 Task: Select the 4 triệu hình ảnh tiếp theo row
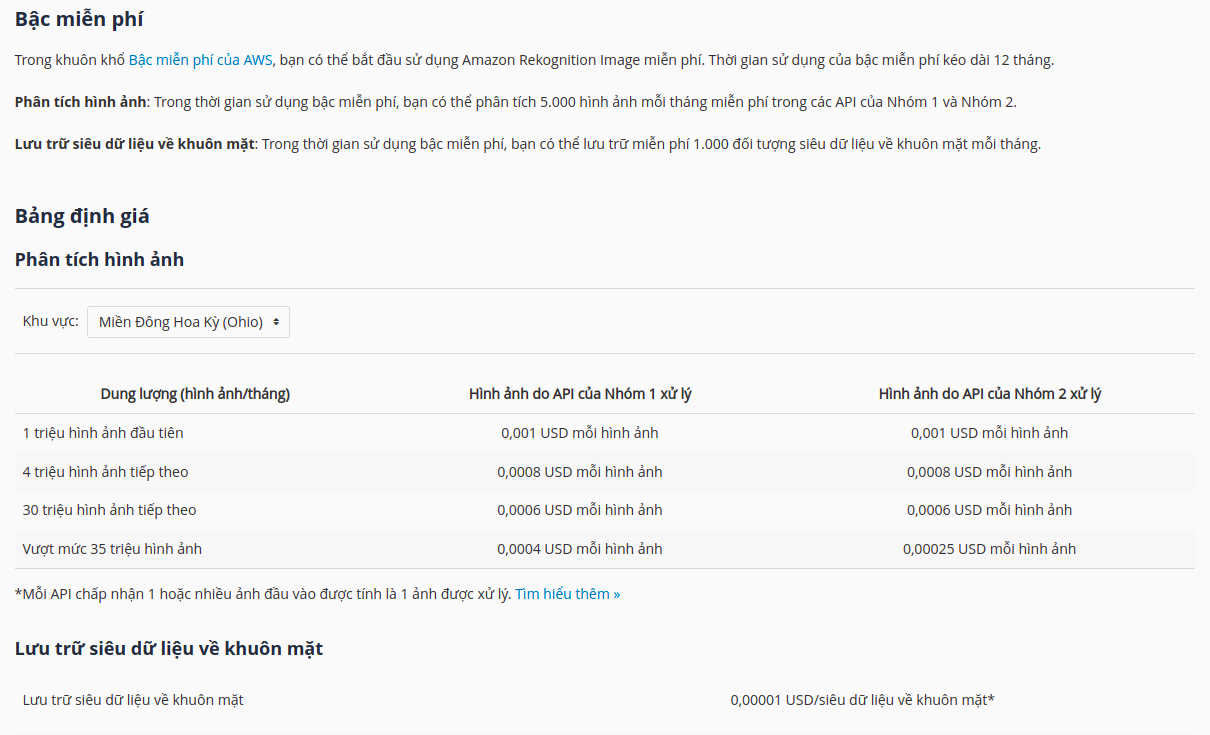coord(105,472)
